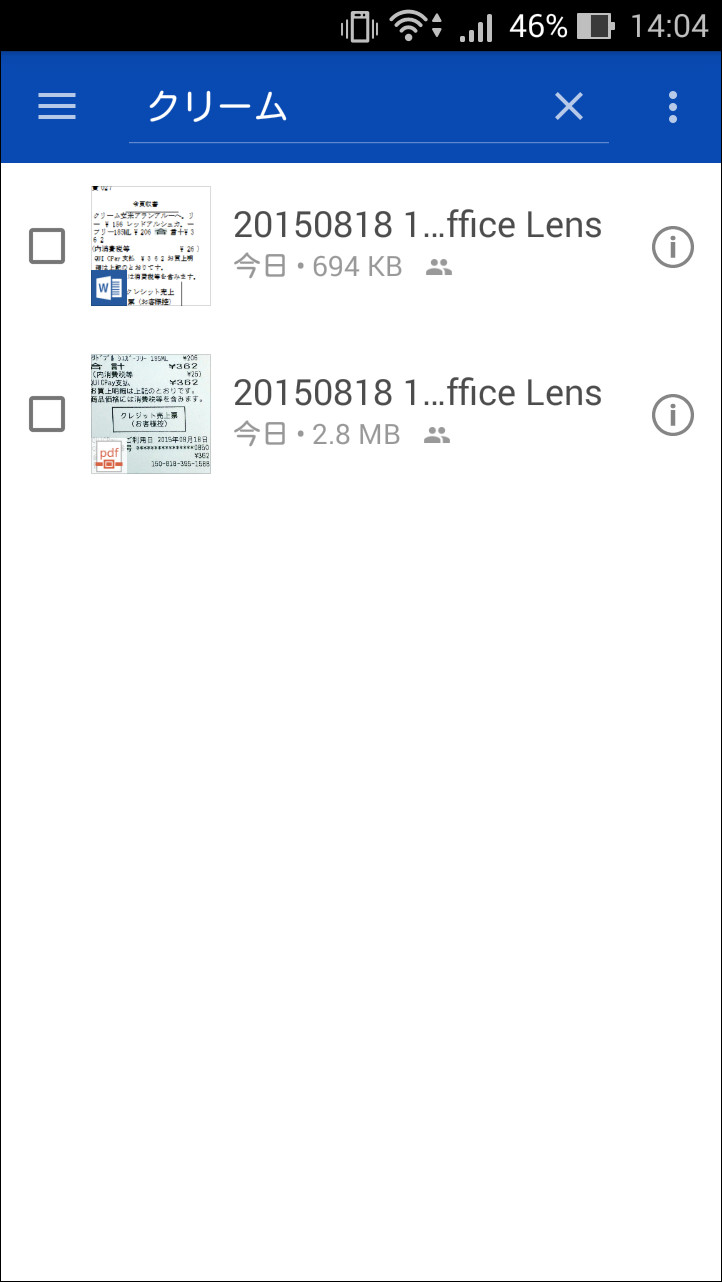Open the overflow options menu
This screenshot has height=1282, width=722.
tap(672, 107)
